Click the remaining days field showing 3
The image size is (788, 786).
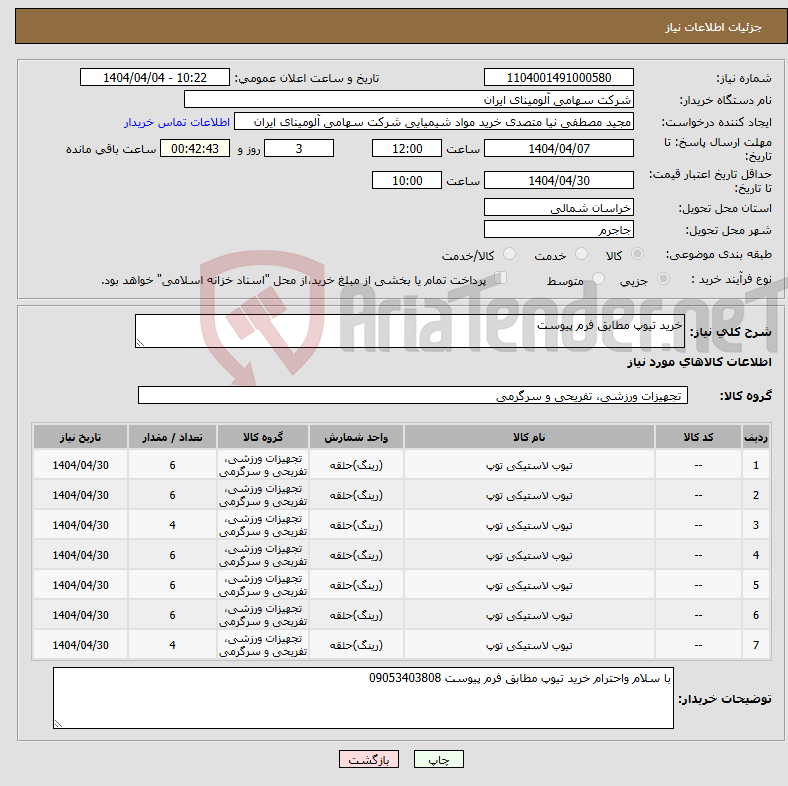pos(299,149)
